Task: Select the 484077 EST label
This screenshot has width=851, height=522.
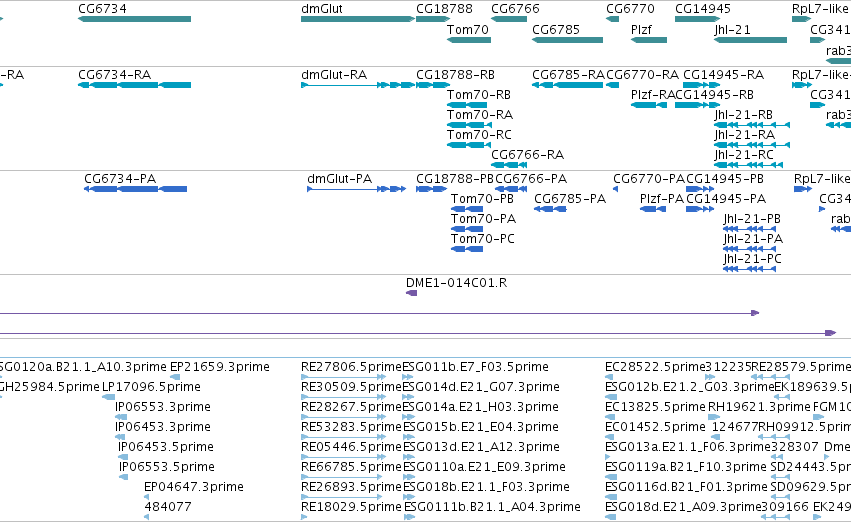Action: pyautogui.click(x=168, y=507)
